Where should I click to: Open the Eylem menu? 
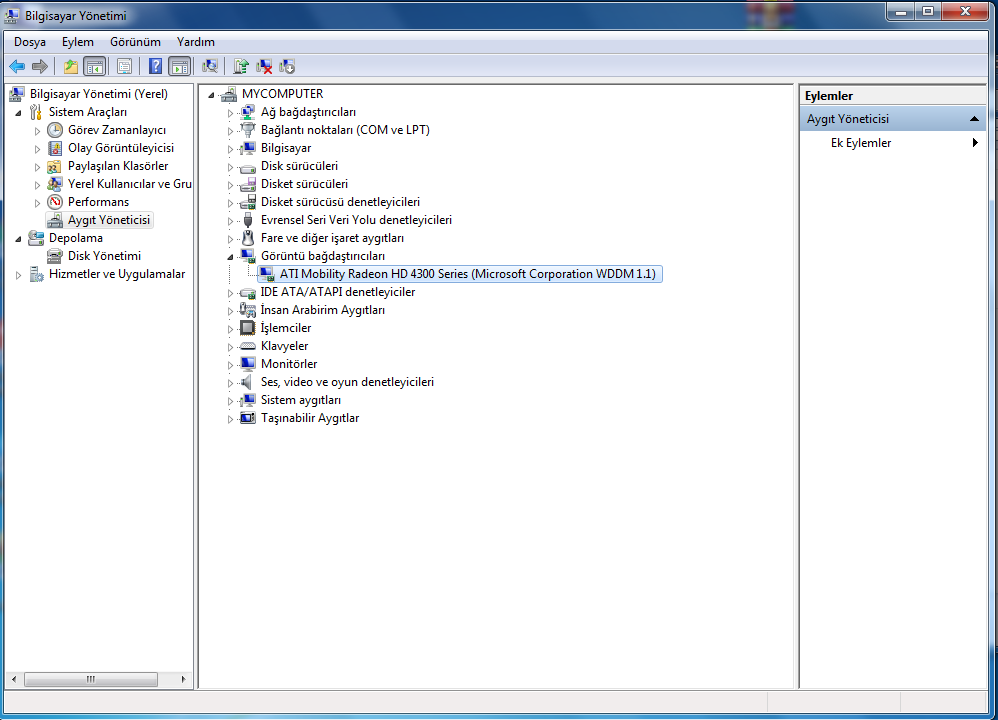click(78, 42)
